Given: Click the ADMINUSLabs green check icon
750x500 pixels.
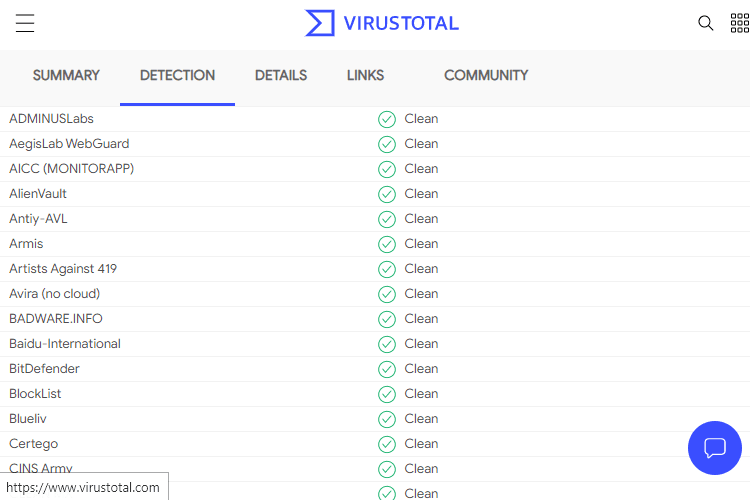Looking at the screenshot, I should tap(387, 119).
